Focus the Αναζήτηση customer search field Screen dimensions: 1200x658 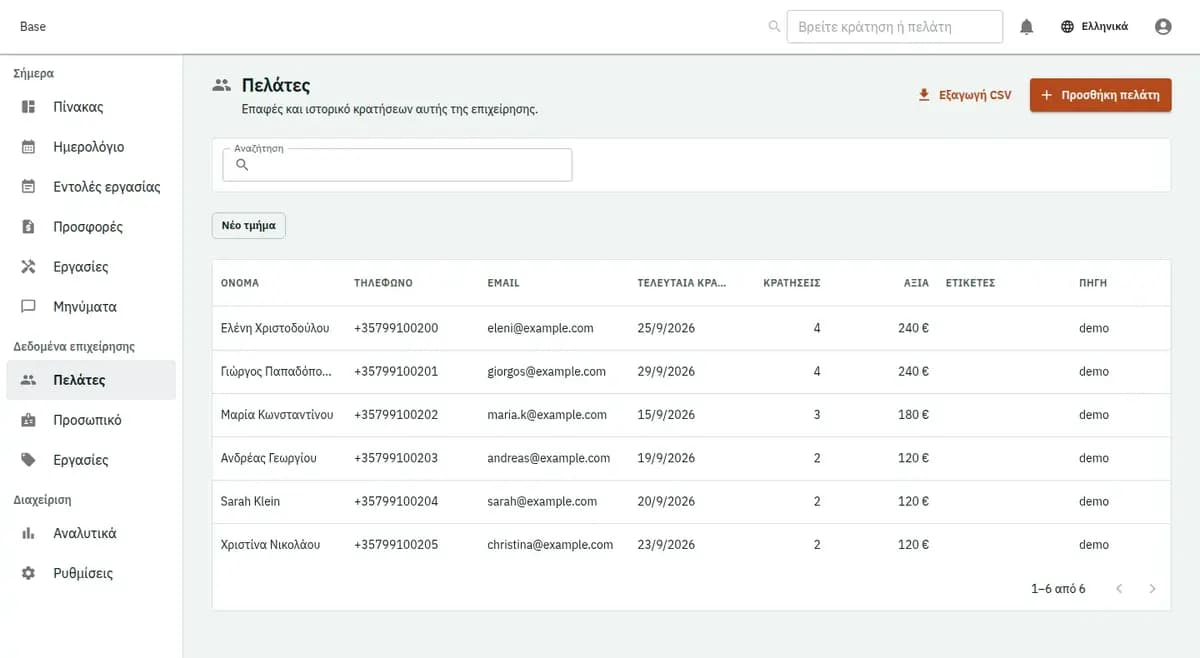click(397, 165)
